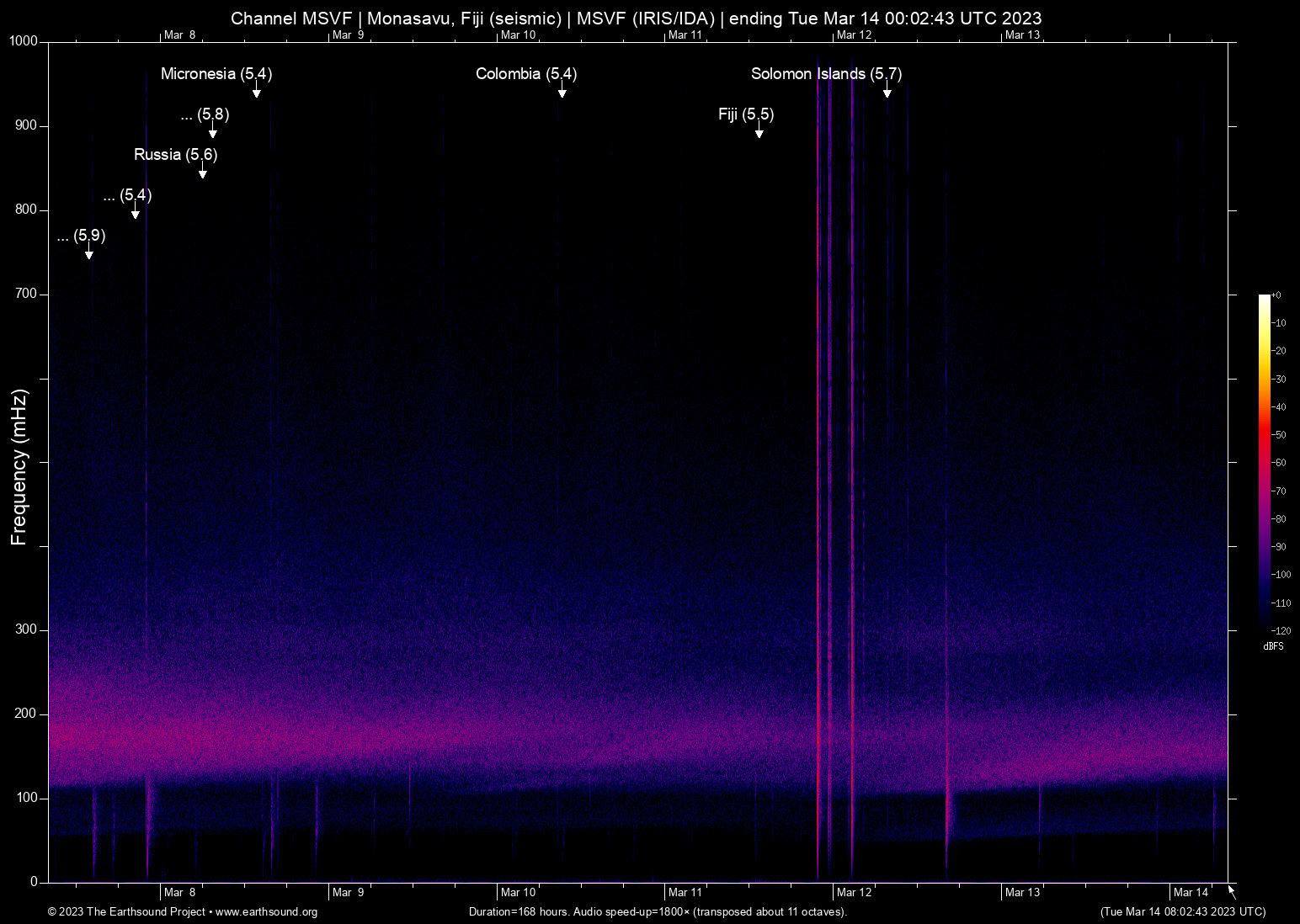Click the Mar 12 date on bottom axis
Viewport: 1300px width, 924px height.
pyautogui.click(x=854, y=892)
